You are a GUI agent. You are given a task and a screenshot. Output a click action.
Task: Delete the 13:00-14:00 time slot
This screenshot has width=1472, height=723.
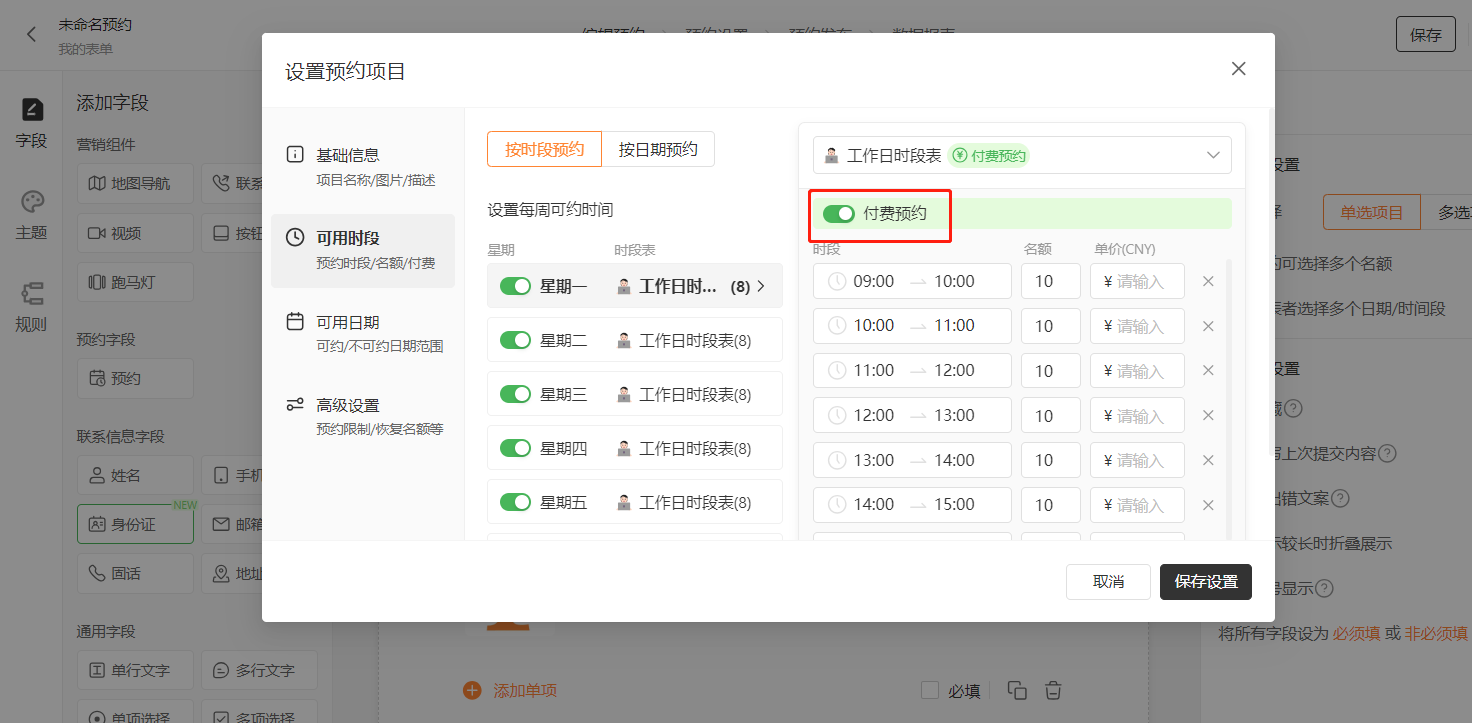click(1208, 460)
